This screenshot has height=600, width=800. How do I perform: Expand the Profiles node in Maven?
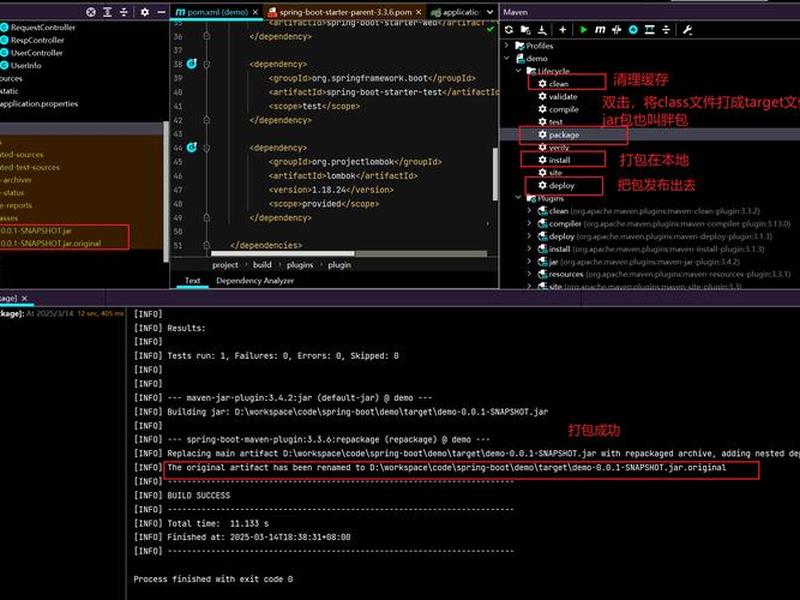[507, 45]
